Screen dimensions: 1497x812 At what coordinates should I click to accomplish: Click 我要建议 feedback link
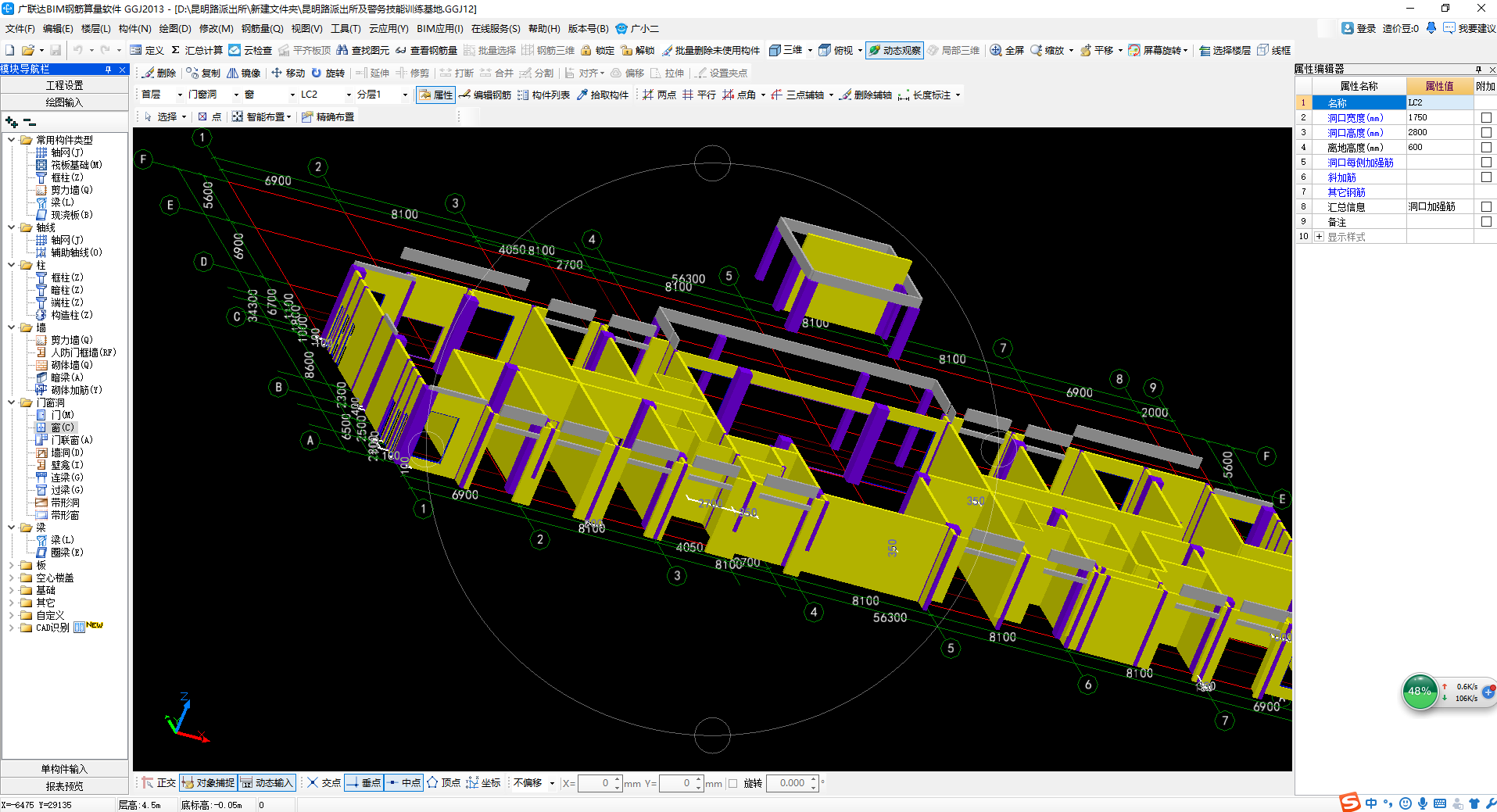(1470, 28)
